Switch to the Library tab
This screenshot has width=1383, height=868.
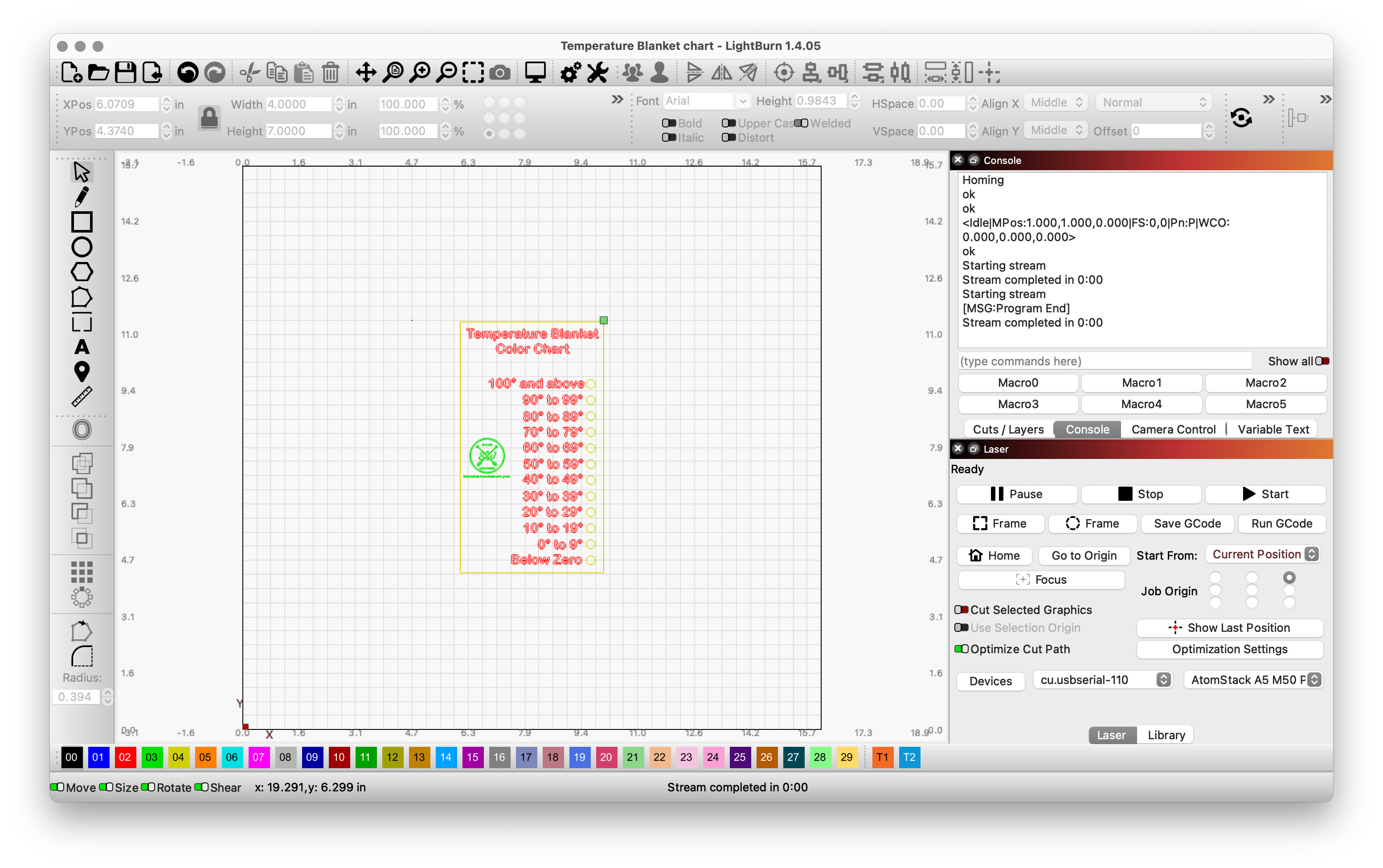coord(1166,735)
